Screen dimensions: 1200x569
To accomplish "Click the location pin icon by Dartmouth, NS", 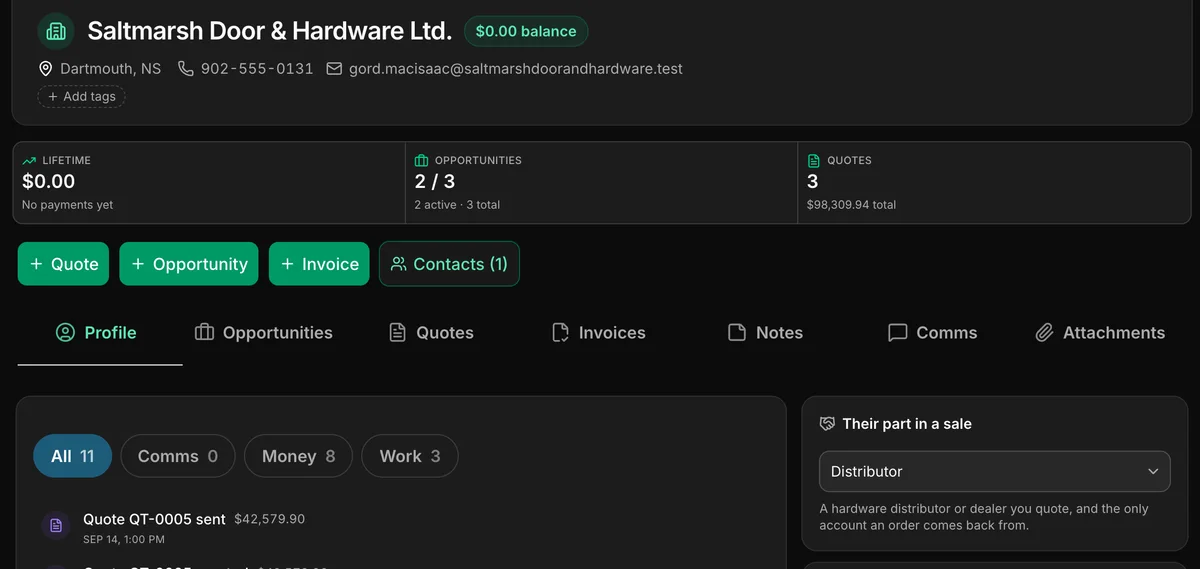I will [45, 69].
